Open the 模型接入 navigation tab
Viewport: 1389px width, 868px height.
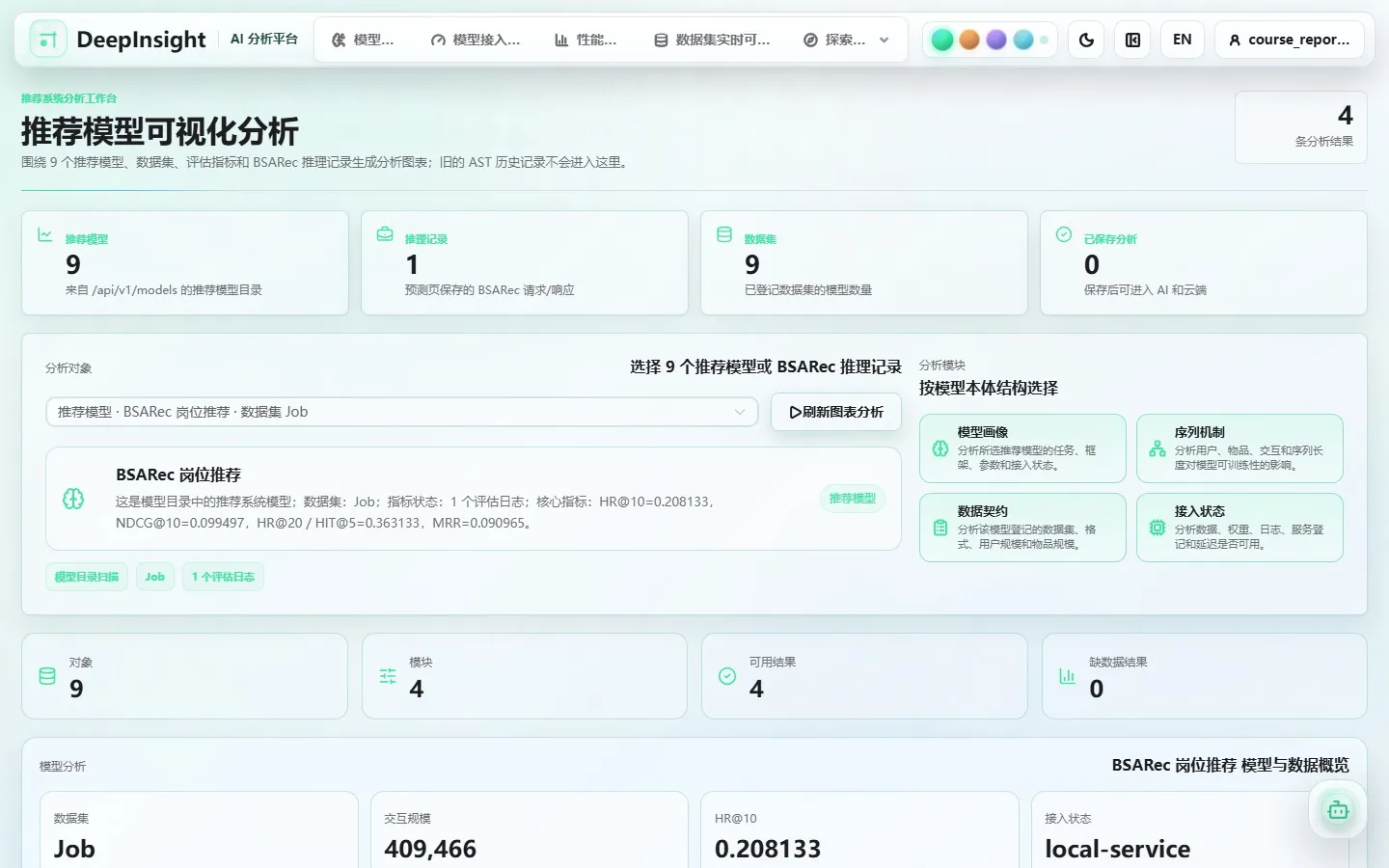point(475,40)
